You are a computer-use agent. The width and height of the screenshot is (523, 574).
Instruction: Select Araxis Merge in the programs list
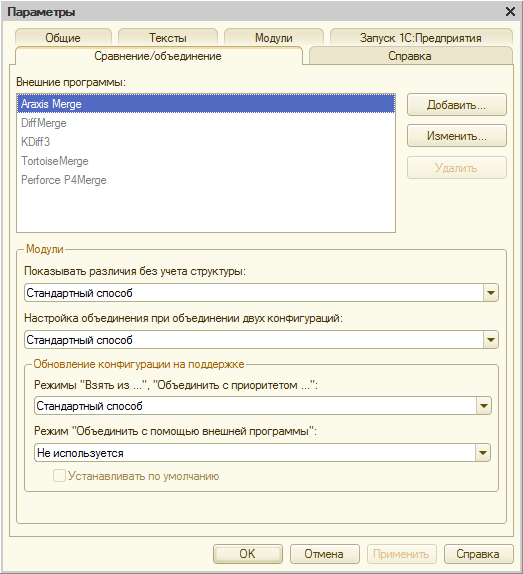[x=206, y=104]
